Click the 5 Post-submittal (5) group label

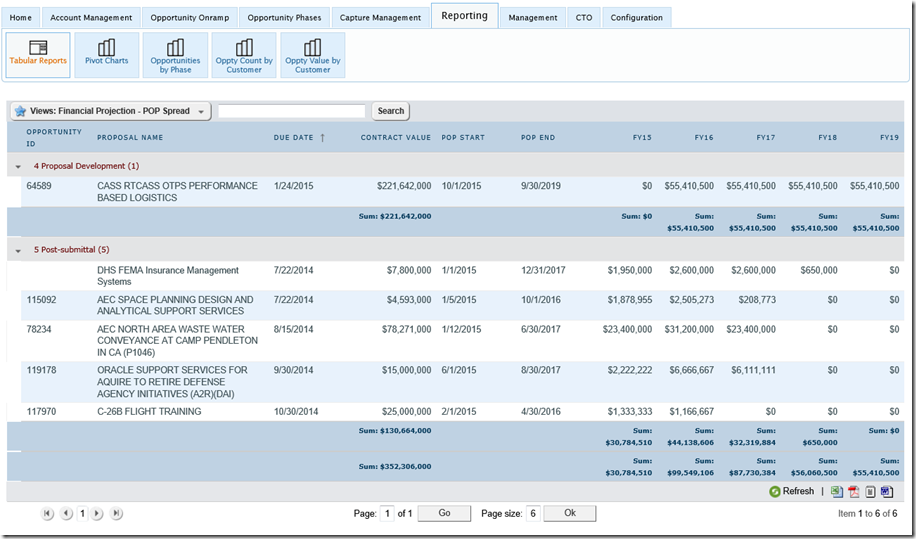click(71, 250)
